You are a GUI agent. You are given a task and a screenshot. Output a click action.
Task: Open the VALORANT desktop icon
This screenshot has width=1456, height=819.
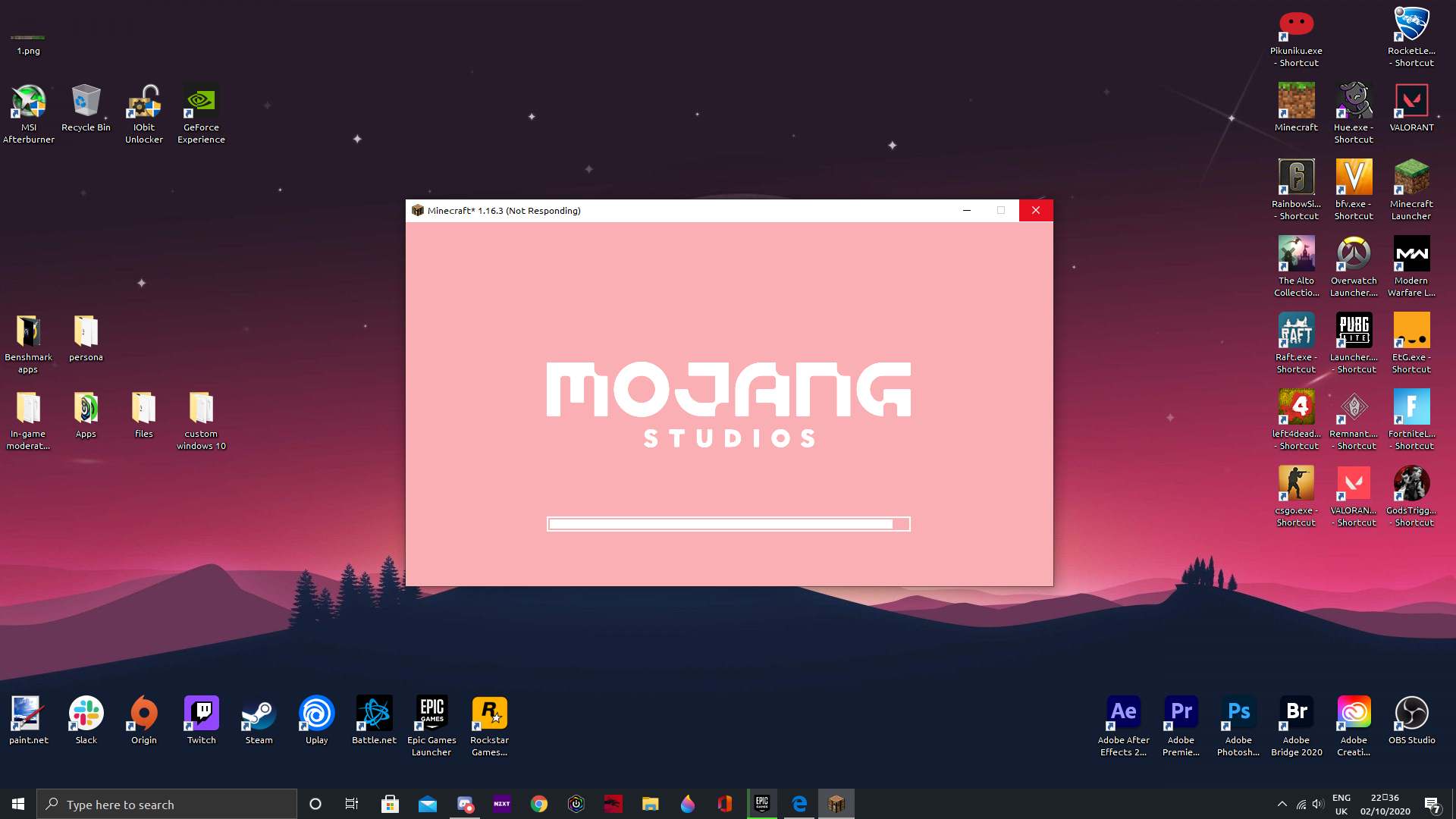pos(1411,101)
